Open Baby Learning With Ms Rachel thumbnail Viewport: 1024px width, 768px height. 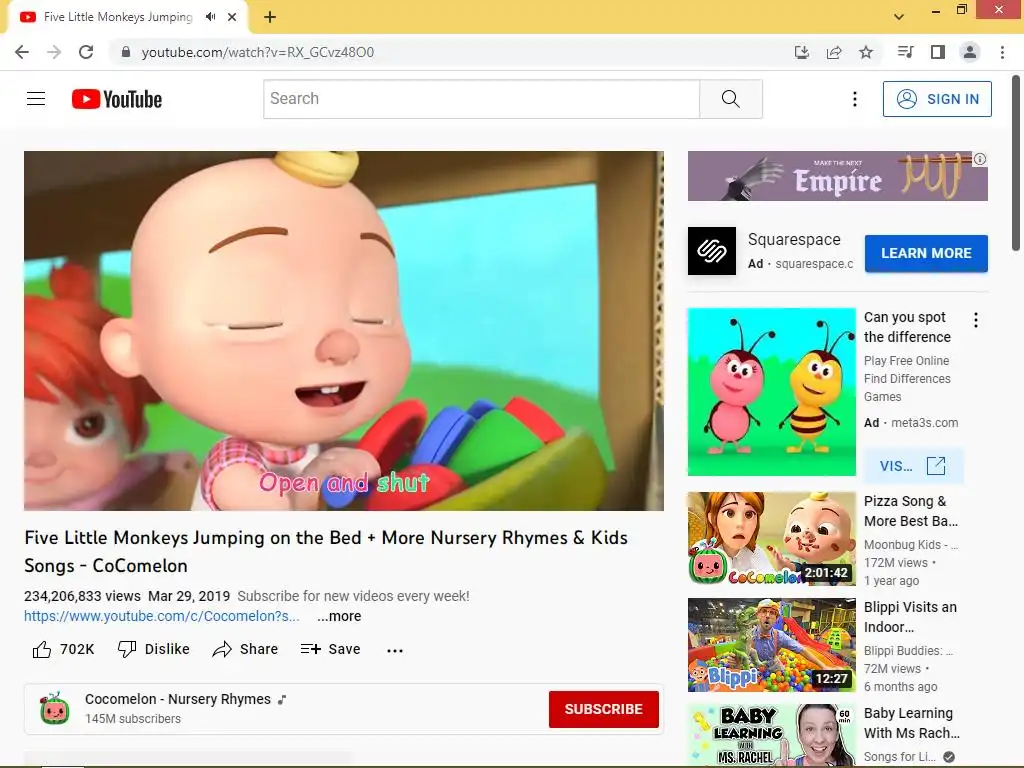[x=771, y=735]
